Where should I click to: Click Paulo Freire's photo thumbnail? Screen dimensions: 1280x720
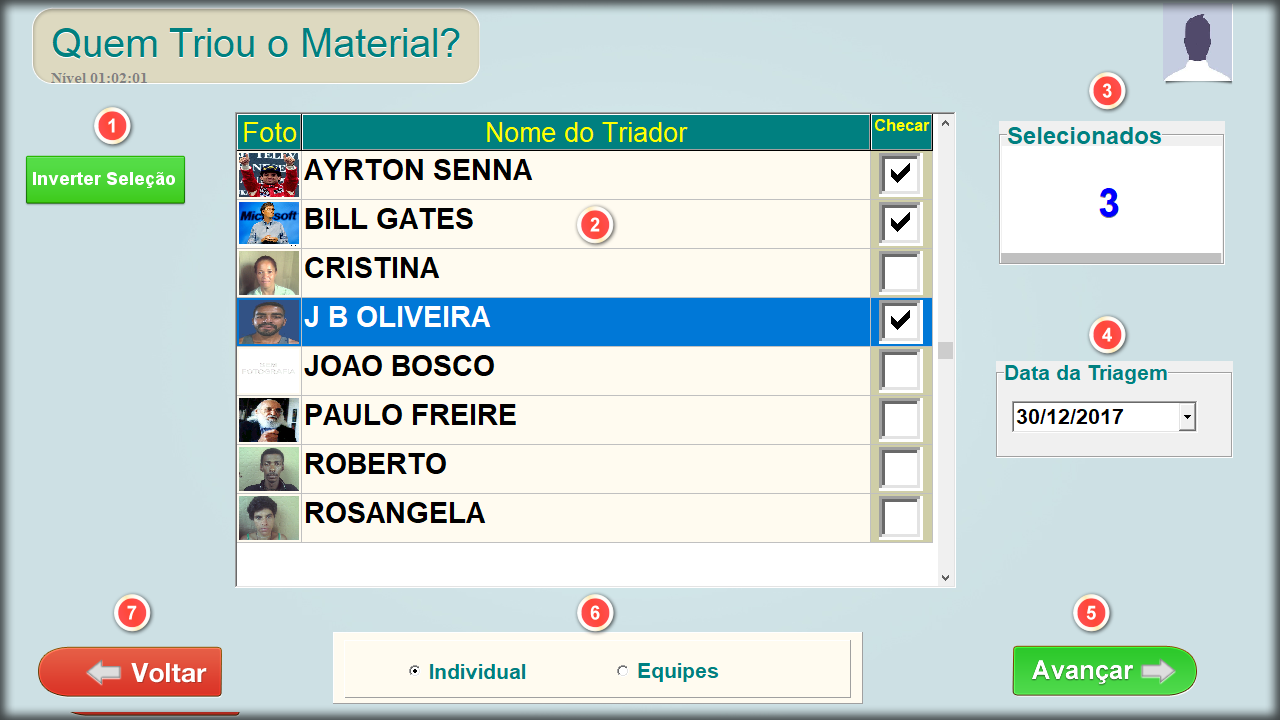click(269, 420)
